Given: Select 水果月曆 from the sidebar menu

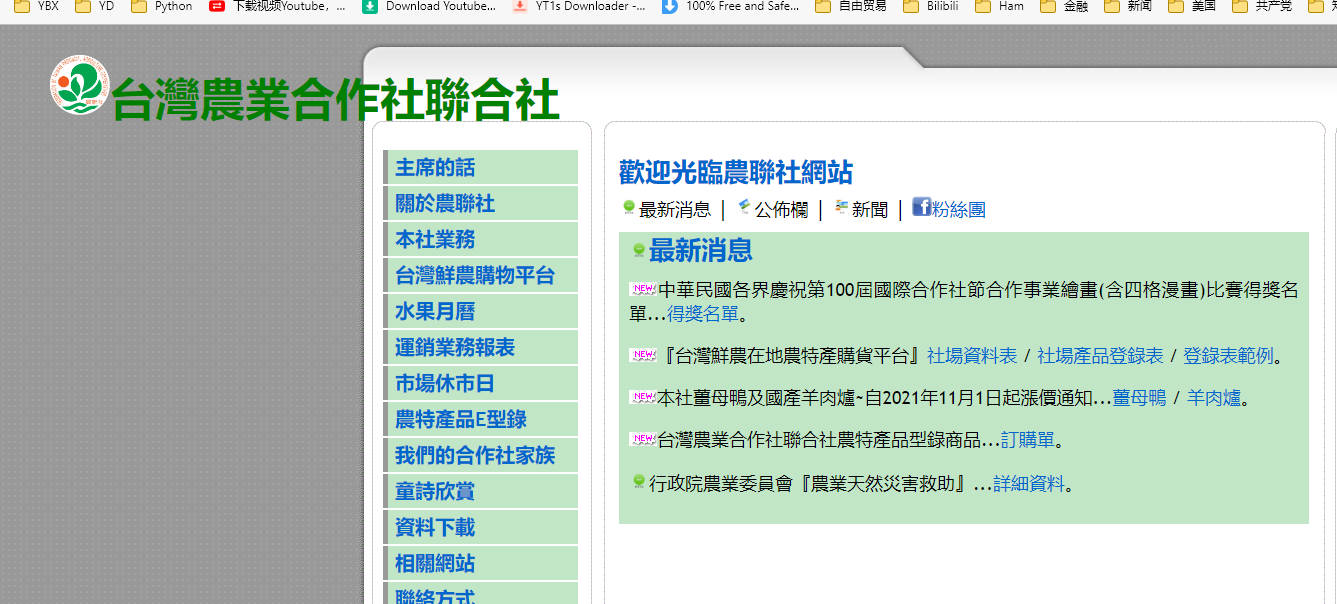Looking at the screenshot, I should [x=435, y=312].
